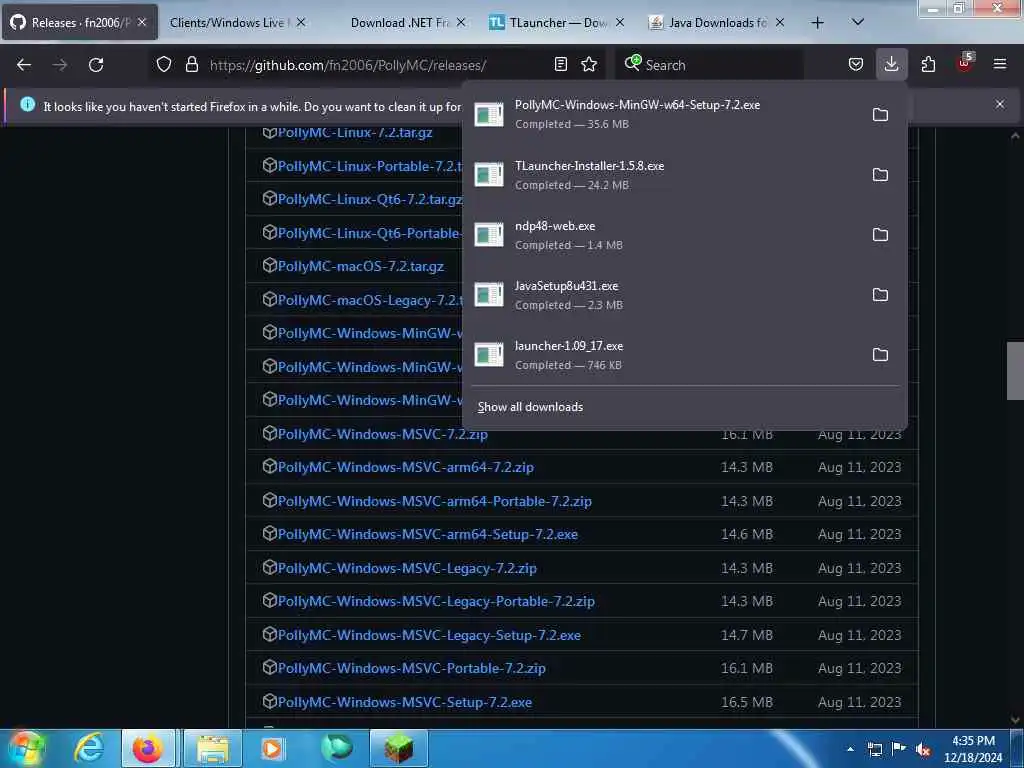Open downloaded TLauncher-Installer-1.5.8.exe entry
The height and width of the screenshot is (768, 1024).
664,174
